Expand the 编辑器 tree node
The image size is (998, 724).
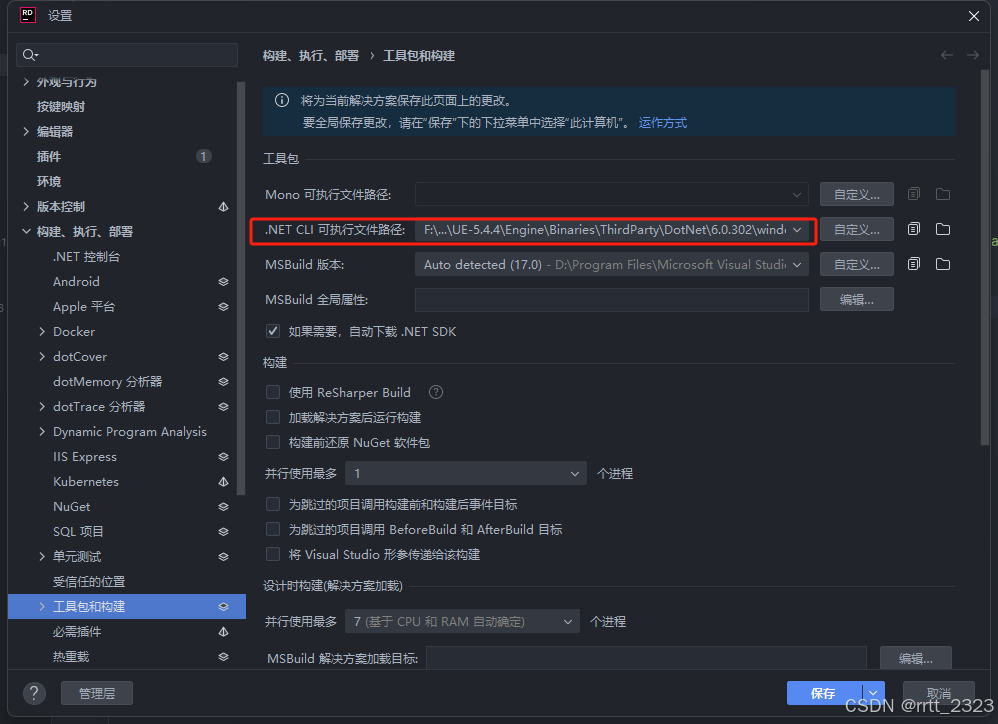tap(26, 132)
